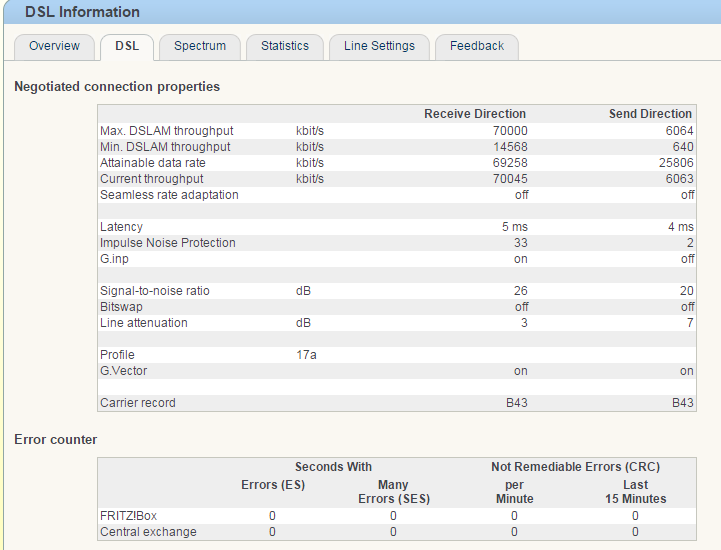
Task: Select the Carrier record row label
Action: click(x=138, y=403)
